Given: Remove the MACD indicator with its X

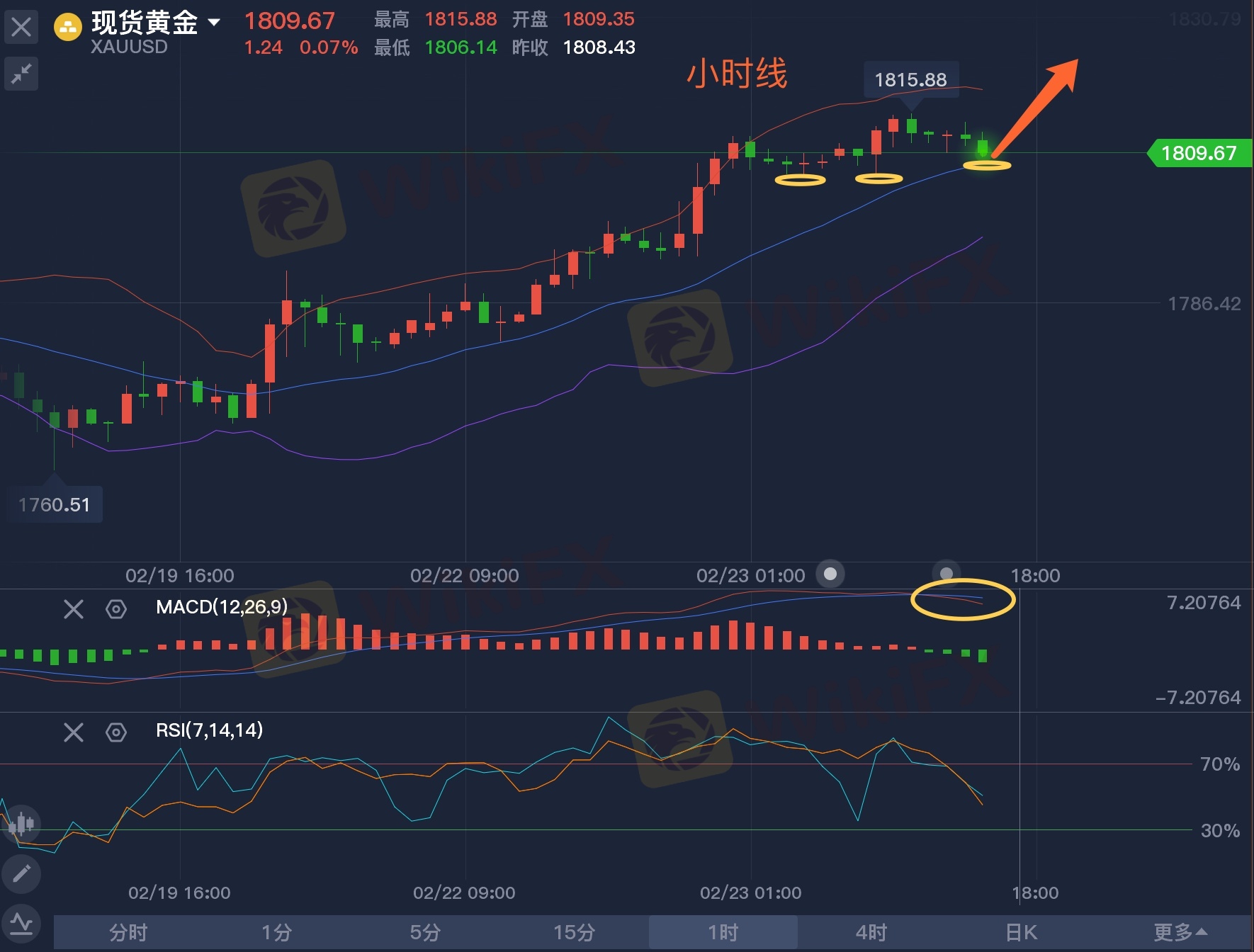Looking at the screenshot, I should click(74, 609).
